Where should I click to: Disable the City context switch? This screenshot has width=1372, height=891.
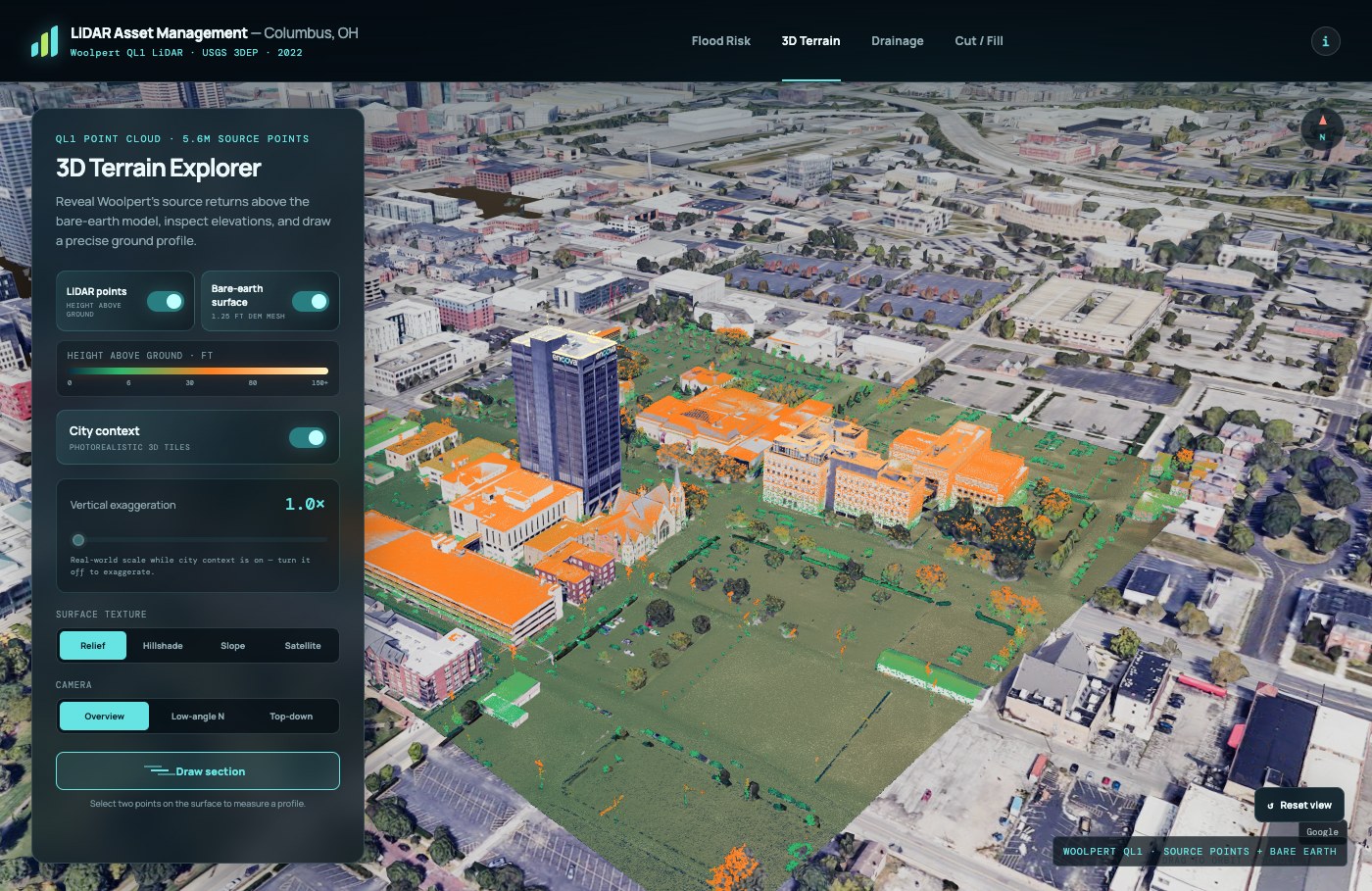pos(308,437)
